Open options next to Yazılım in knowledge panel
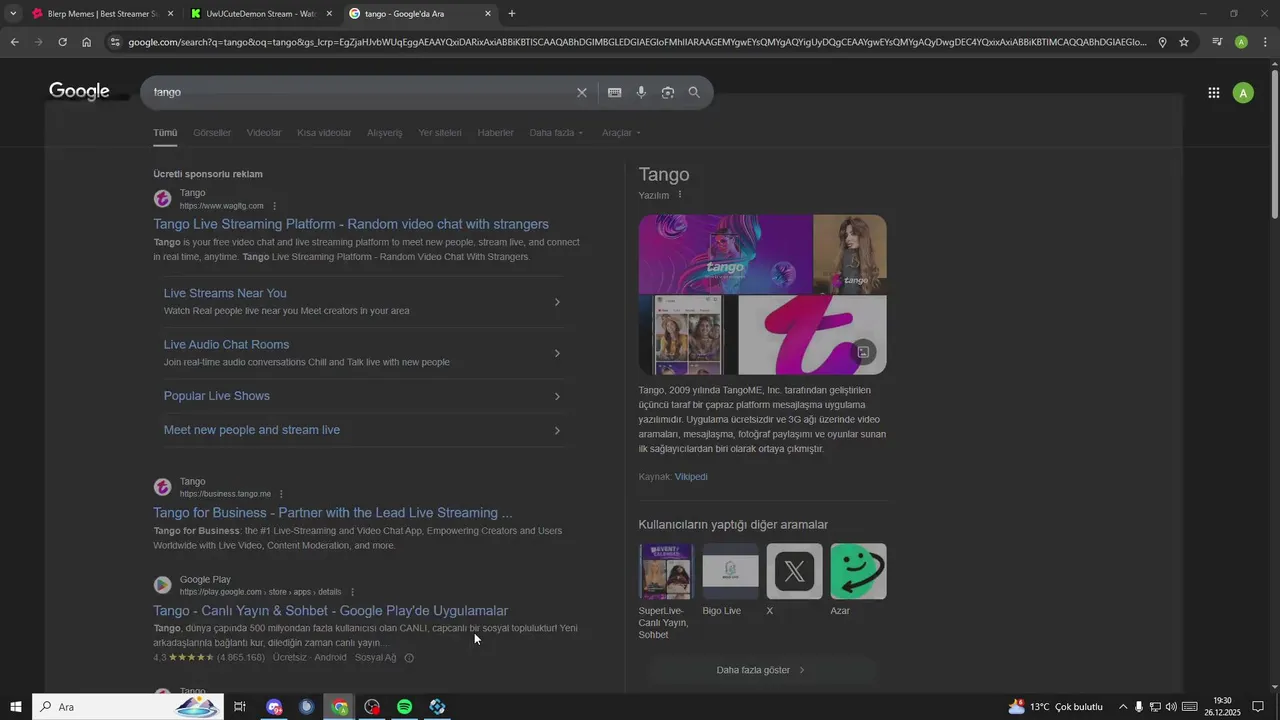 click(680, 195)
